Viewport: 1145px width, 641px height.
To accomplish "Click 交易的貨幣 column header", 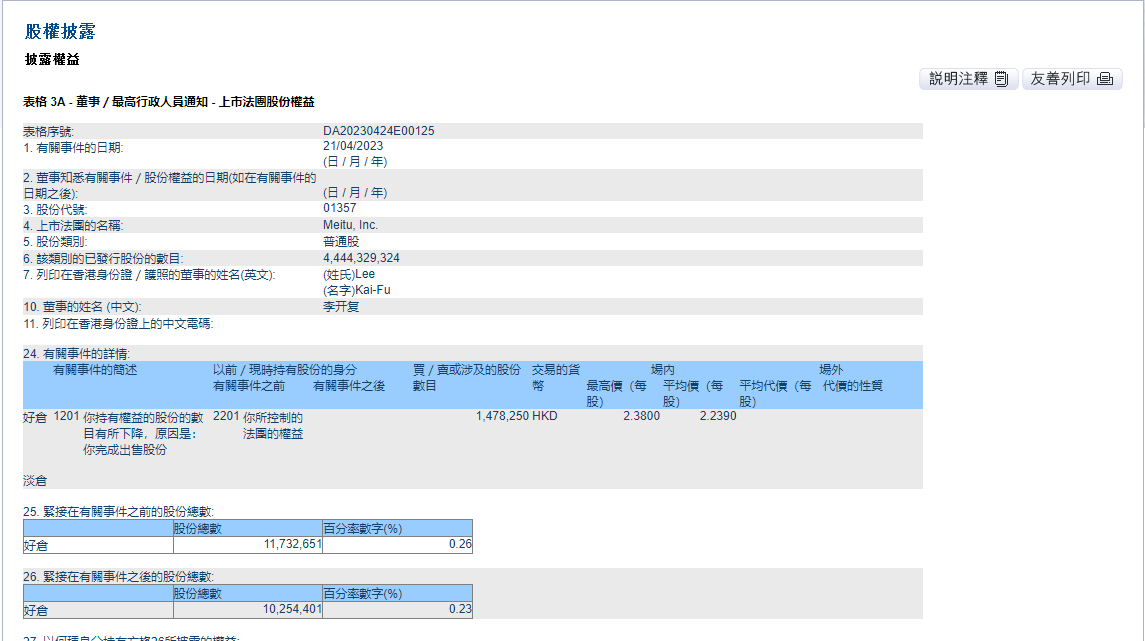I will click(555, 377).
